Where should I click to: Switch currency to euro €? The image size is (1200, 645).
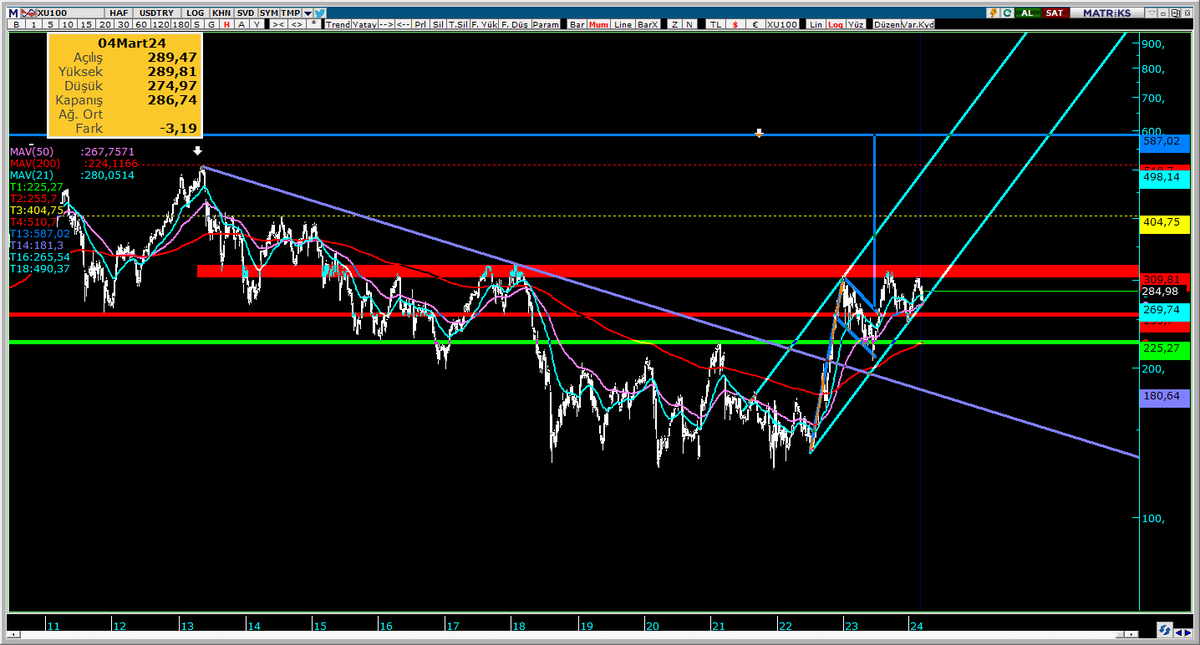[x=755, y=24]
